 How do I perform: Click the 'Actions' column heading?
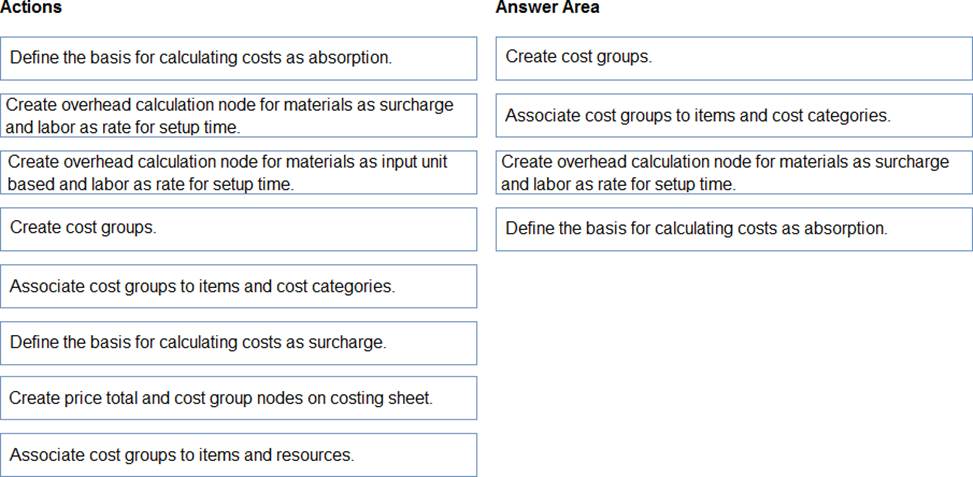tap(31, 8)
